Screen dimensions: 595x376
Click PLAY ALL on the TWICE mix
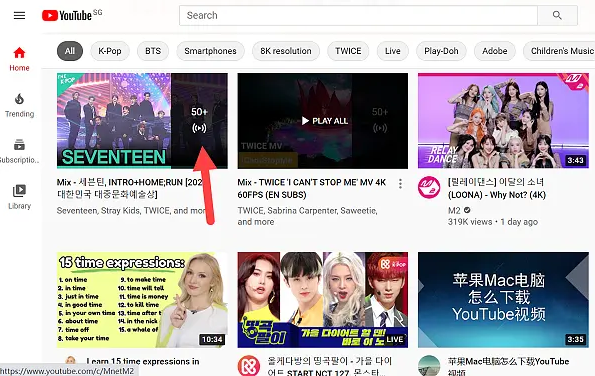(x=324, y=121)
